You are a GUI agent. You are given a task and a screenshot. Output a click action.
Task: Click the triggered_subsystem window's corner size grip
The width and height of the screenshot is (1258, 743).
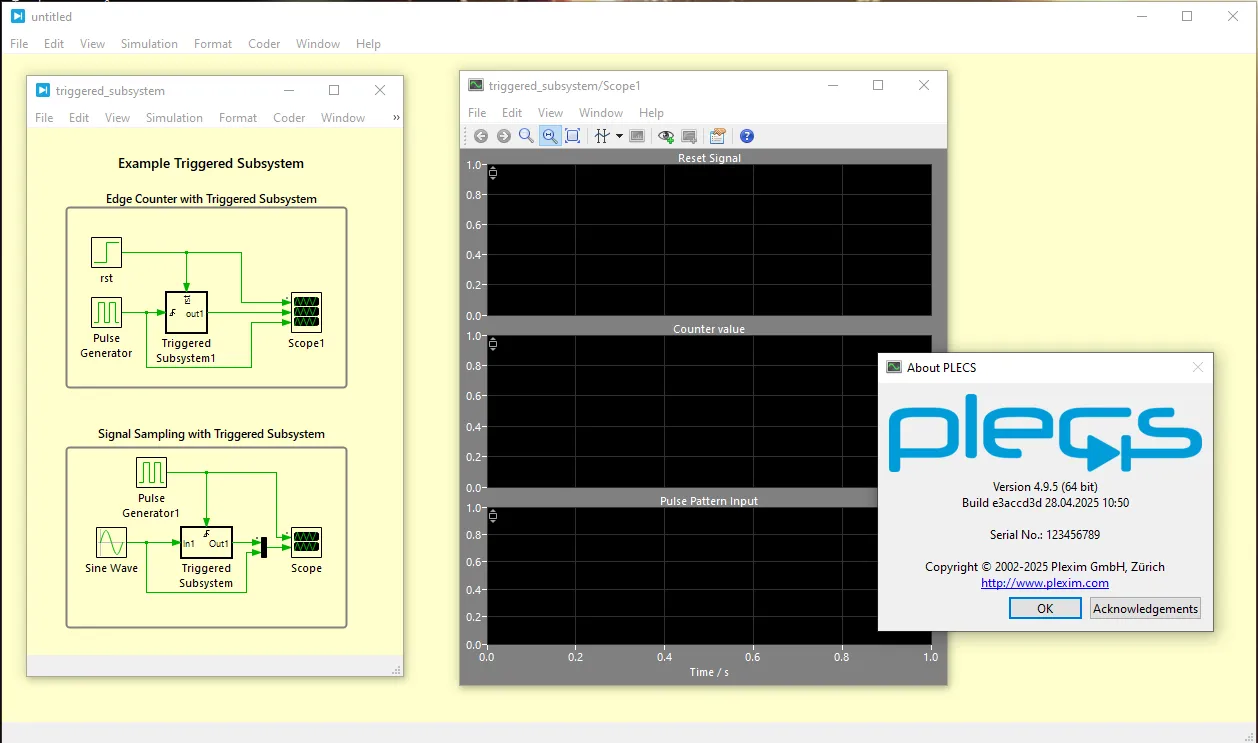click(x=397, y=670)
